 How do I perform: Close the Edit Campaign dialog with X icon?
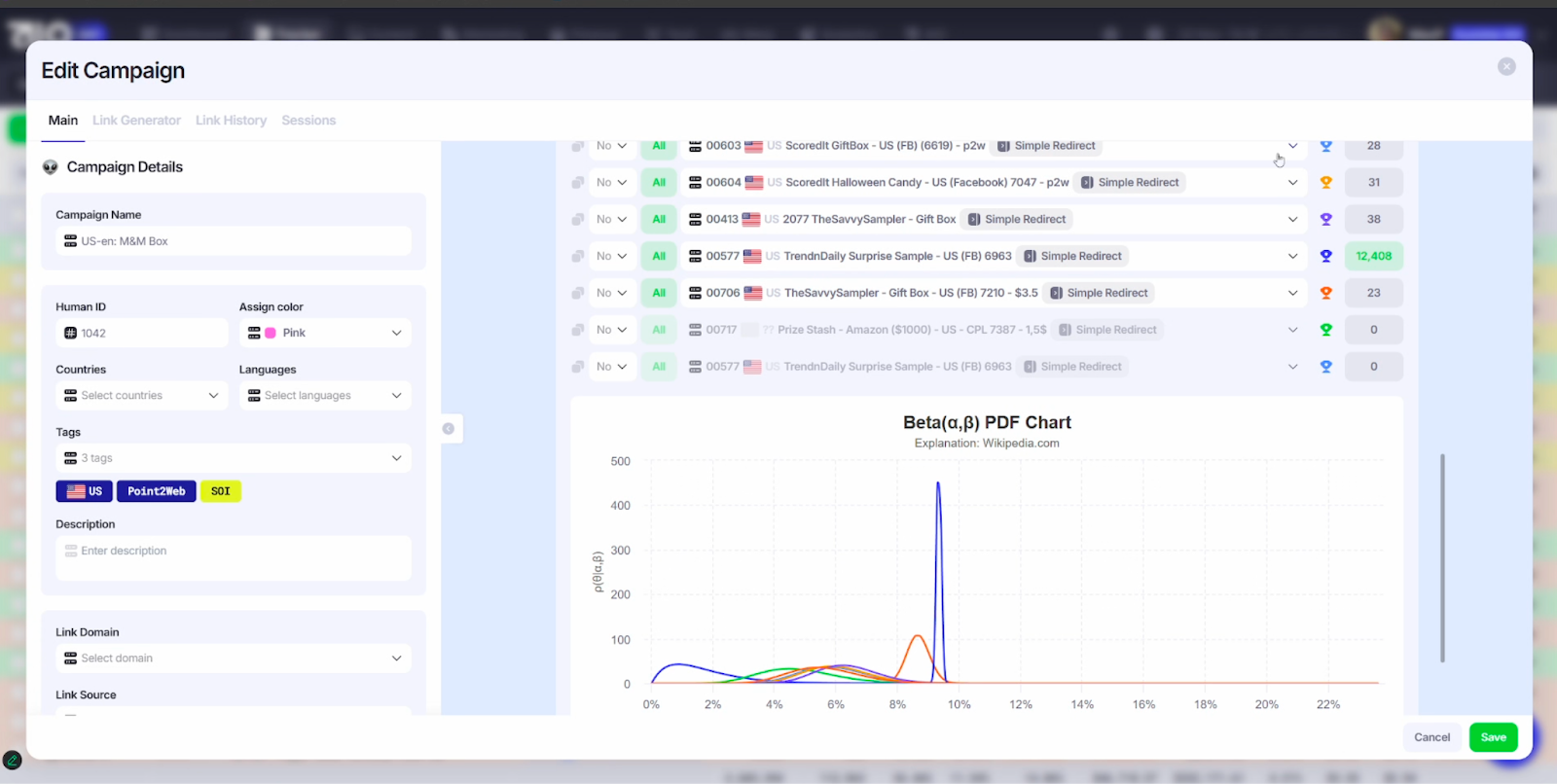pyautogui.click(x=1506, y=67)
